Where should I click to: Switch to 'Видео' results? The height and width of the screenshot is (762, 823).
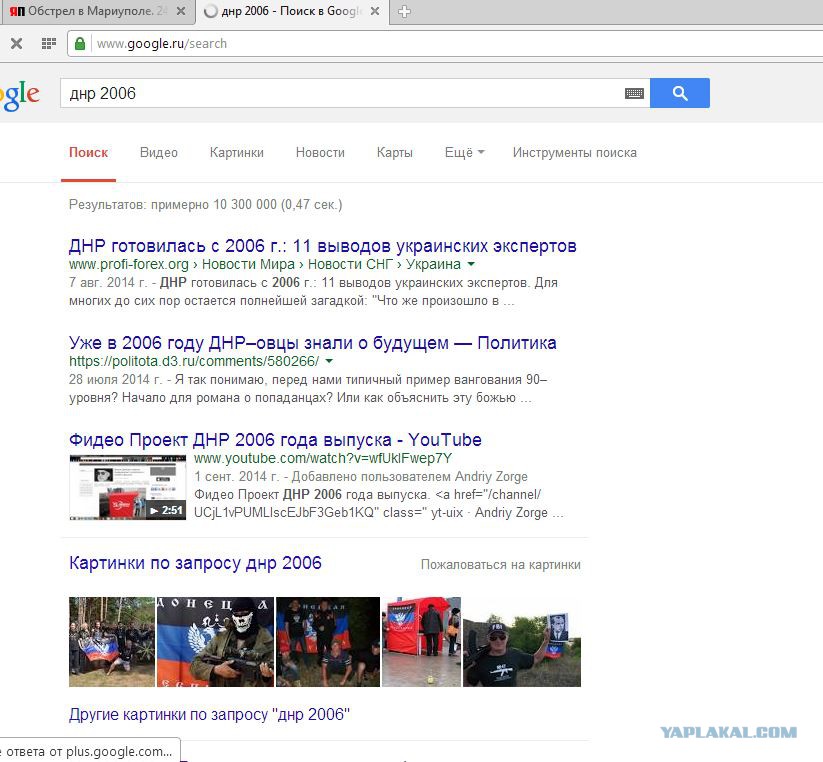point(159,153)
